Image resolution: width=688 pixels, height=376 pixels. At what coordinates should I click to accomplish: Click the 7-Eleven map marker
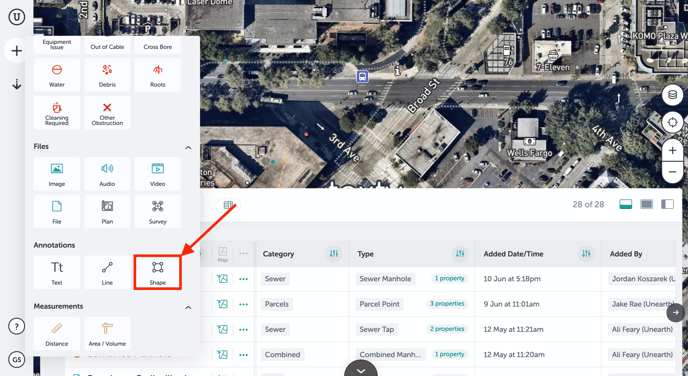click(553, 56)
